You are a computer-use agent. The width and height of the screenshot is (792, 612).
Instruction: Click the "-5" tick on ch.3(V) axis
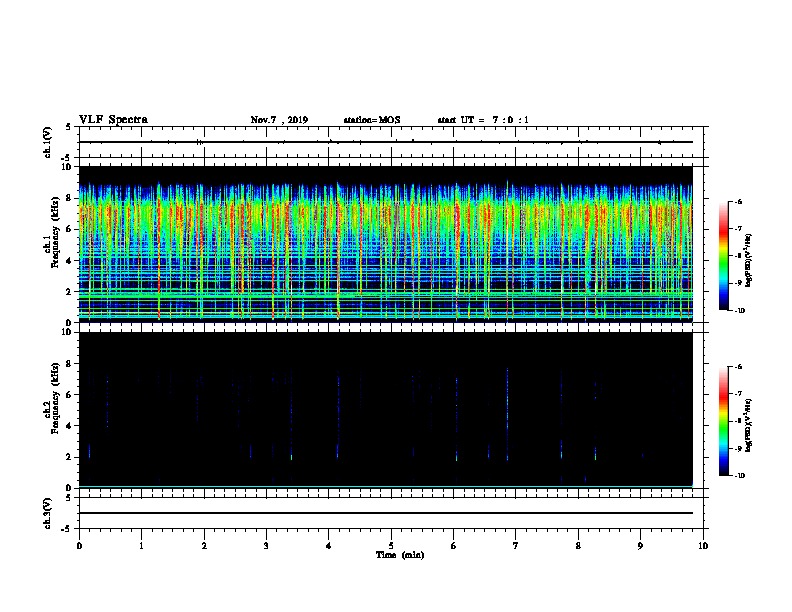pyautogui.click(x=68, y=529)
